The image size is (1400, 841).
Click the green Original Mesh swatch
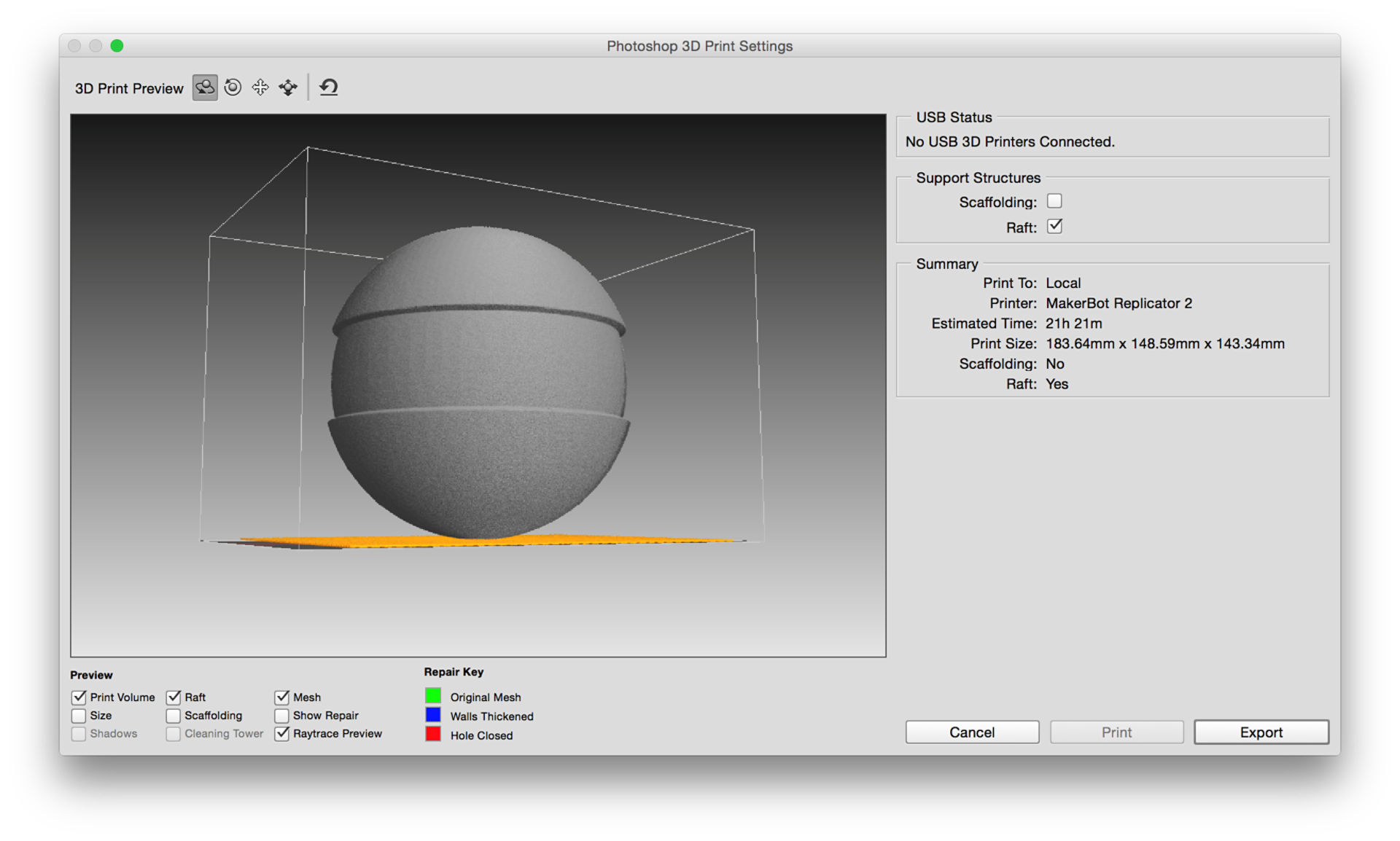tap(434, 696)
